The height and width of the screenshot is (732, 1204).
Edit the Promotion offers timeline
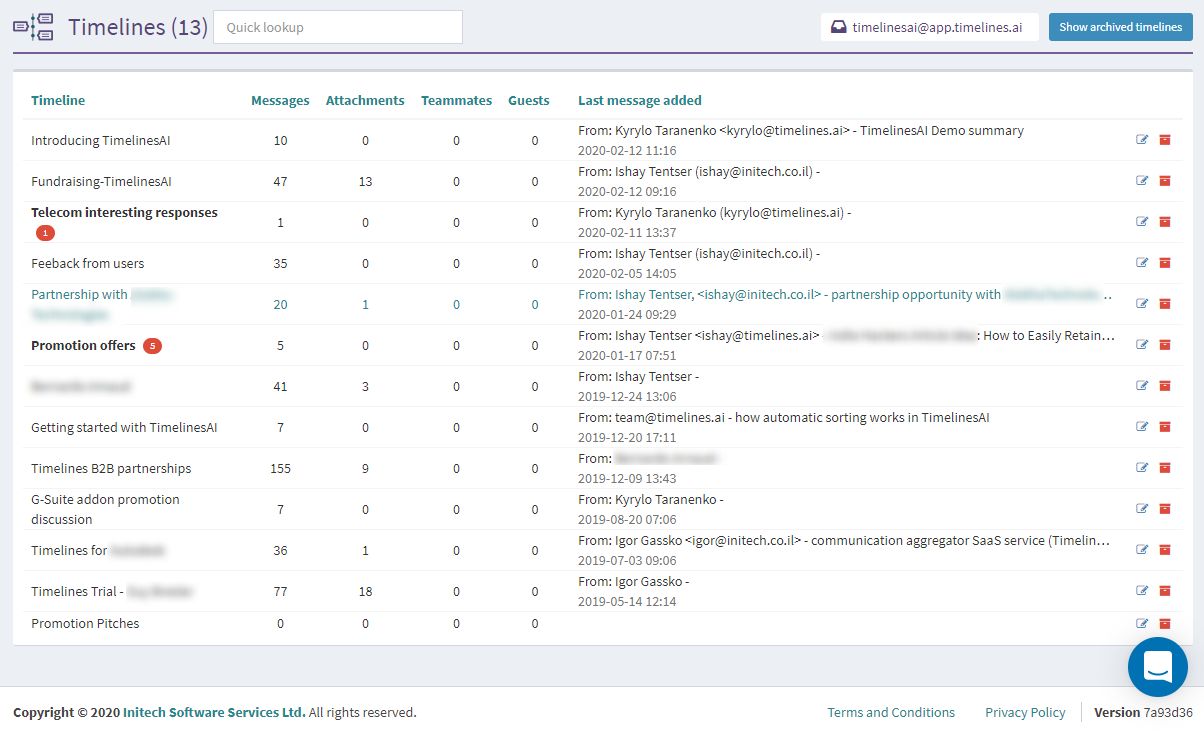click(1142, 345)
